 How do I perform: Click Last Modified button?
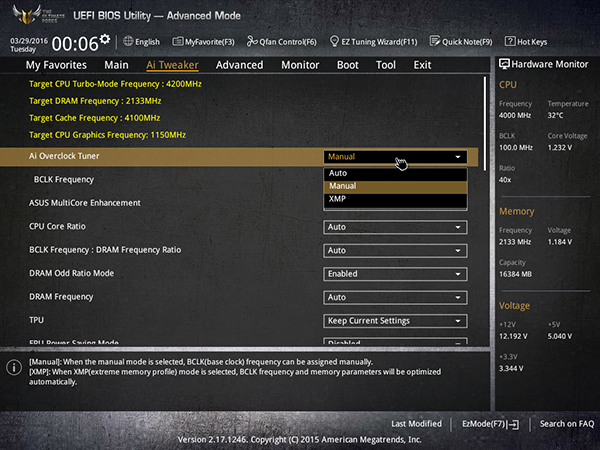coord(416,424)
